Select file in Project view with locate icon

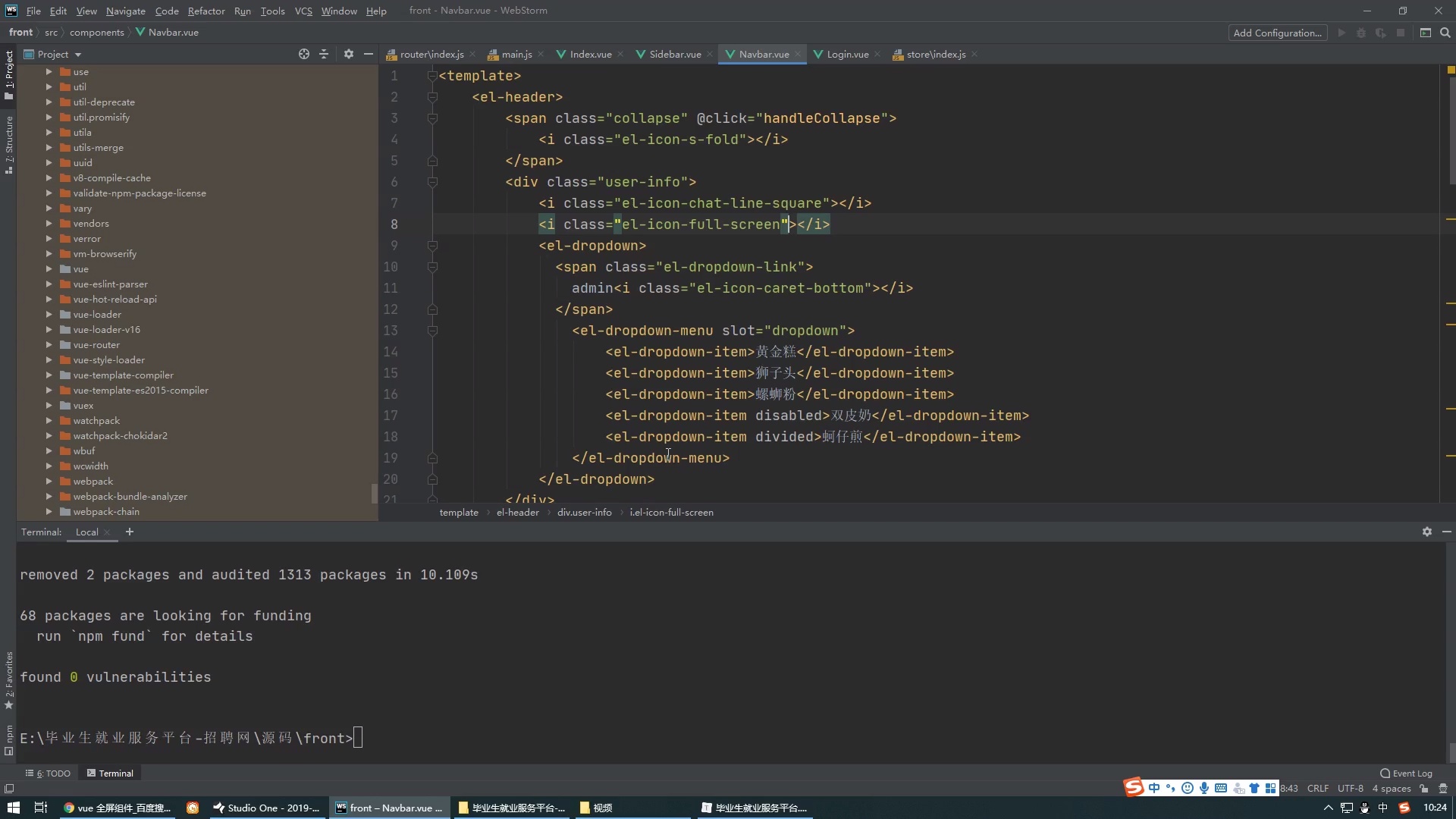[x=303, y=54]
